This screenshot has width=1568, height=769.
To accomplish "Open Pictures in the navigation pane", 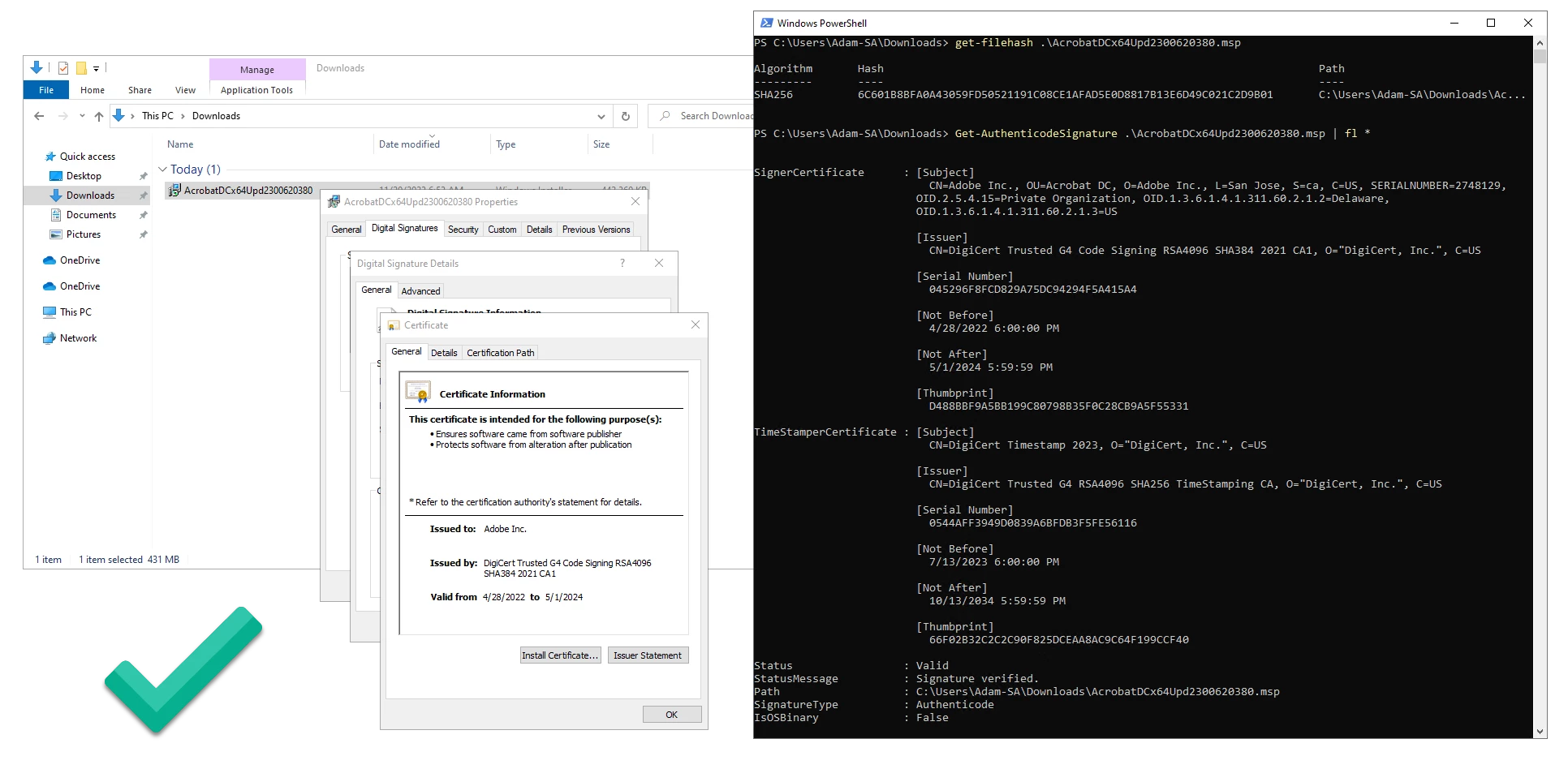I will tap(84, 234).
